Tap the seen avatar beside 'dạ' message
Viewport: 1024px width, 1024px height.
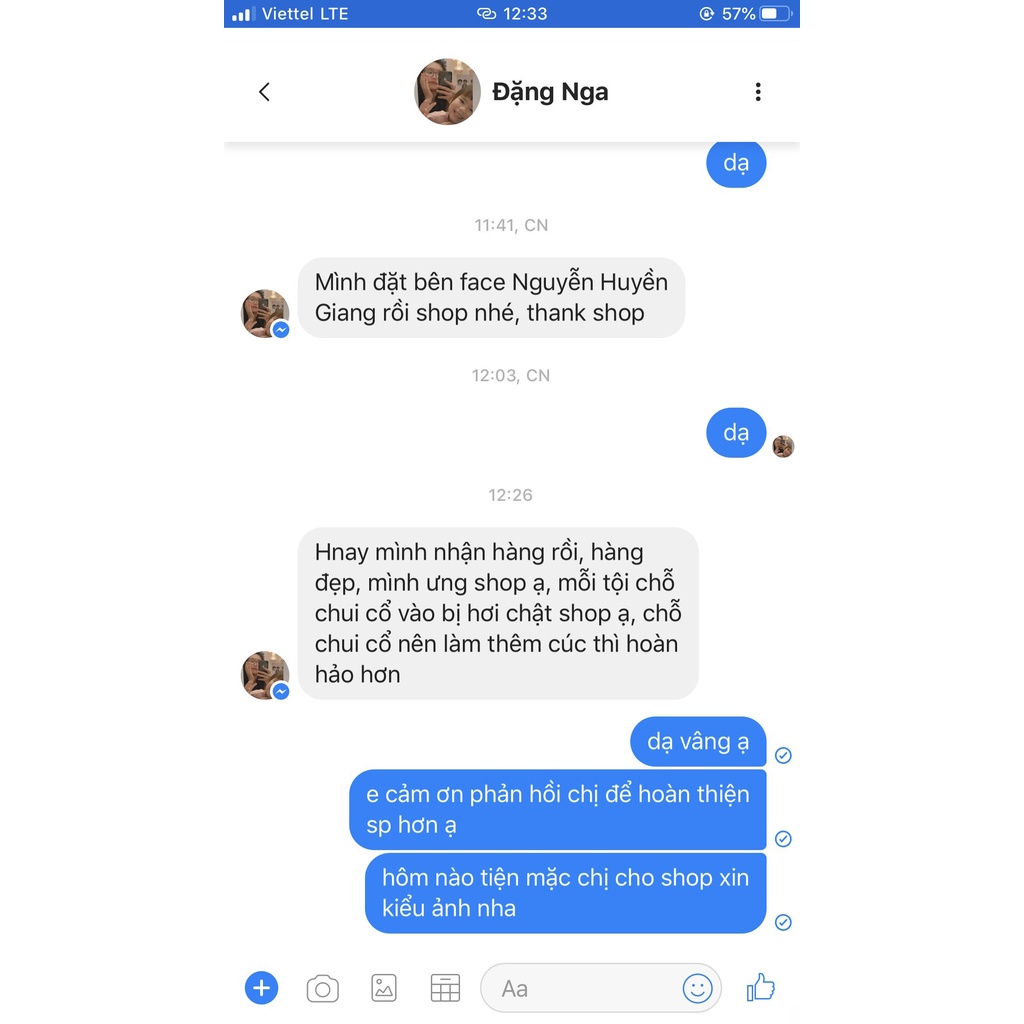pos(783,447)
